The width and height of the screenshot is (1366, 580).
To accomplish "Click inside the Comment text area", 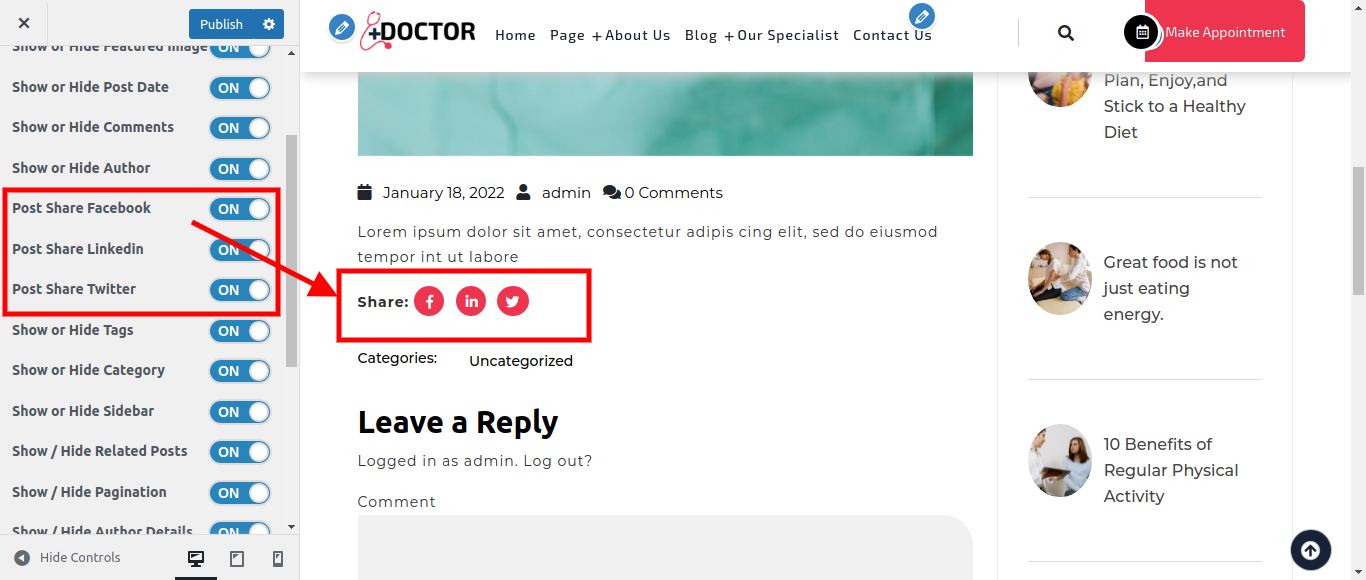I will coord(665,547).
